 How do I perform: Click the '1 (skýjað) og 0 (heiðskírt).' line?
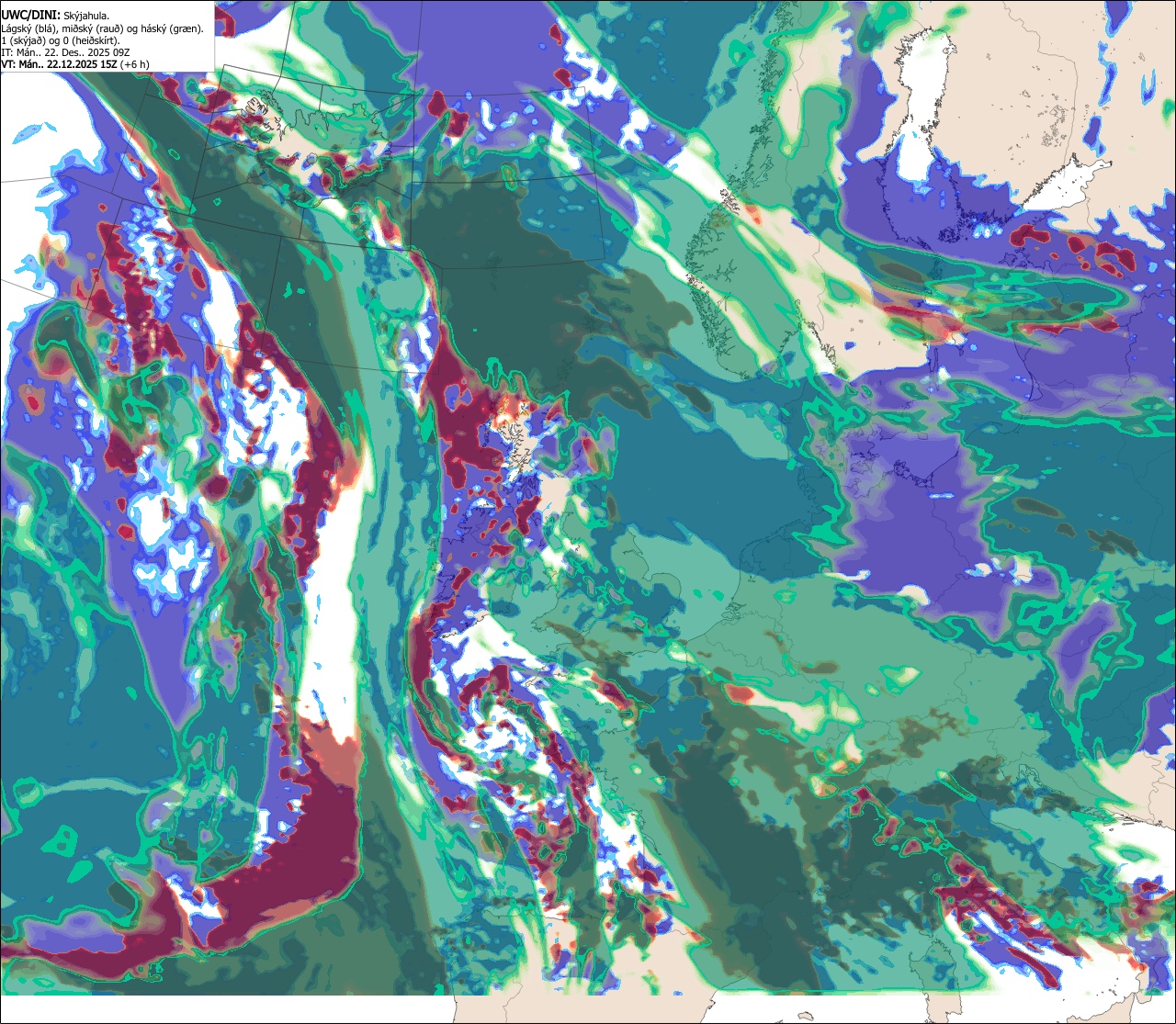(x=61, y=40)
